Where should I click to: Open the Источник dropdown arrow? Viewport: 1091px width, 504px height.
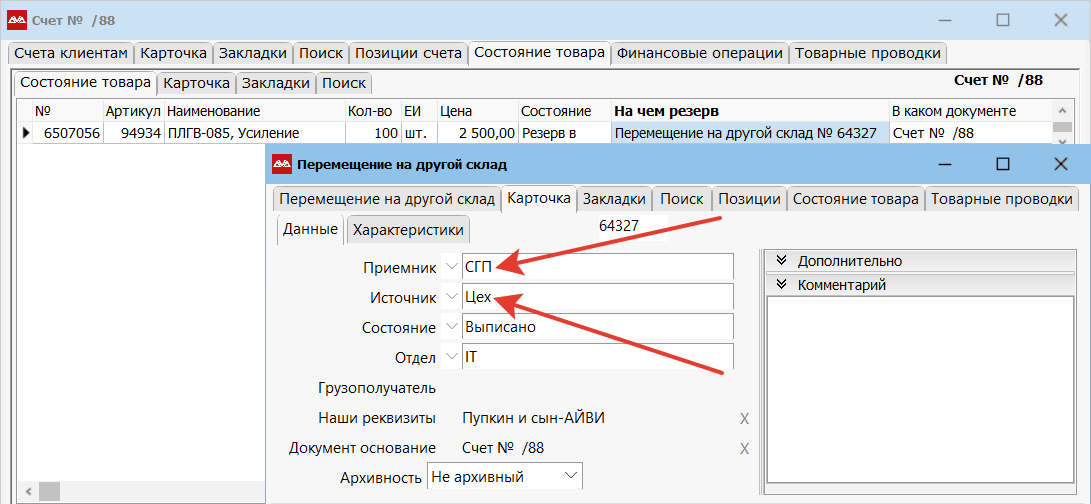[451, 297]
